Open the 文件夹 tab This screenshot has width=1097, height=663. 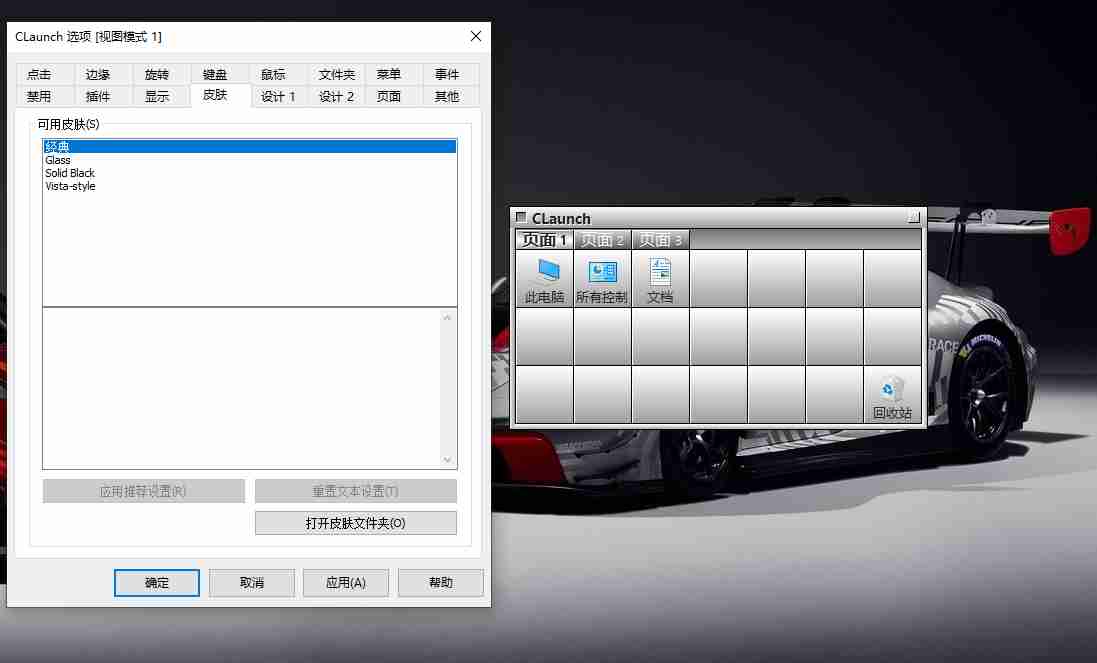click(337, 75)
